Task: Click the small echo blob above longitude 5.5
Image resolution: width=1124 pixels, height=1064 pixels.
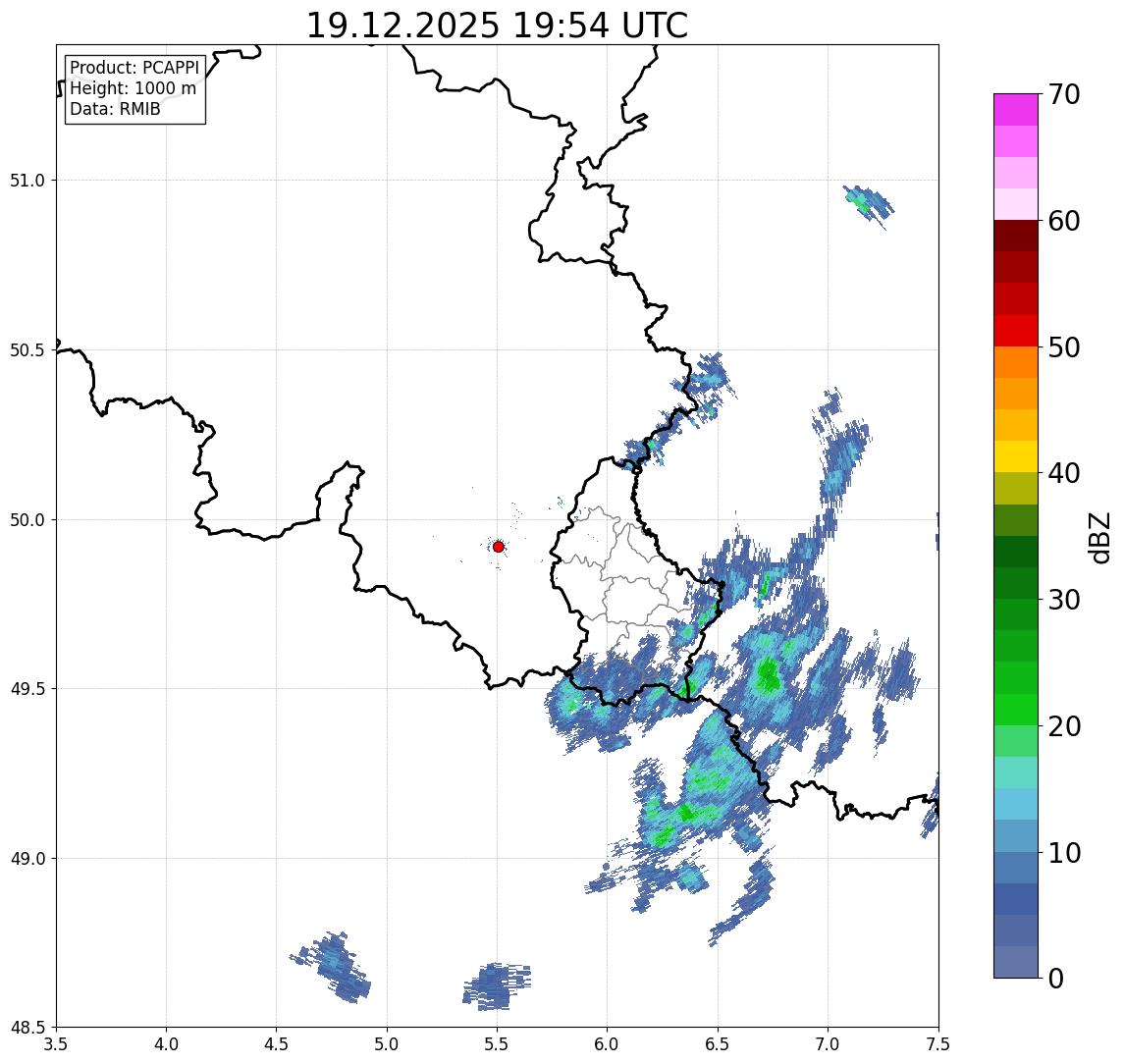Action: (x=497, y=986)
